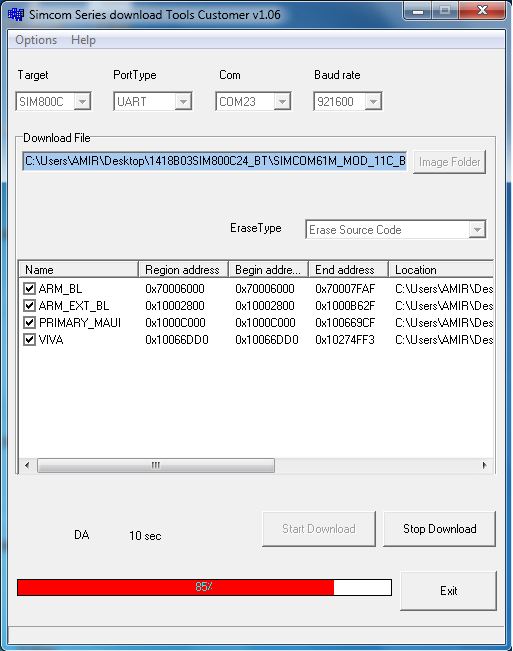The image size is (513, 651).
Task: Expand the Com COM23 dropdown
Action: (x=282, y=101)
